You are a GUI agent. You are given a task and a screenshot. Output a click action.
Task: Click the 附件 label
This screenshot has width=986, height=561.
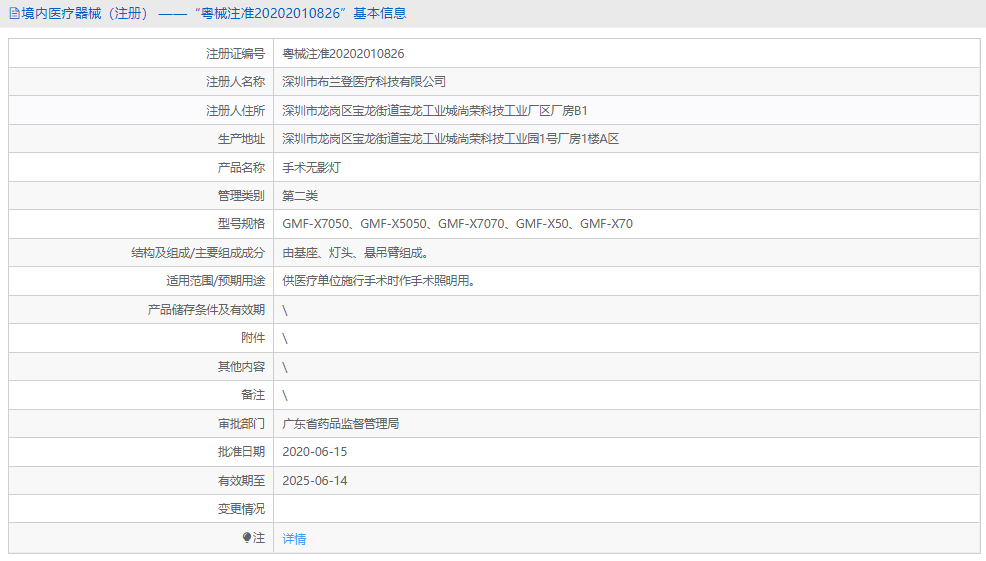pyautogui.click(x=253, y=338)
